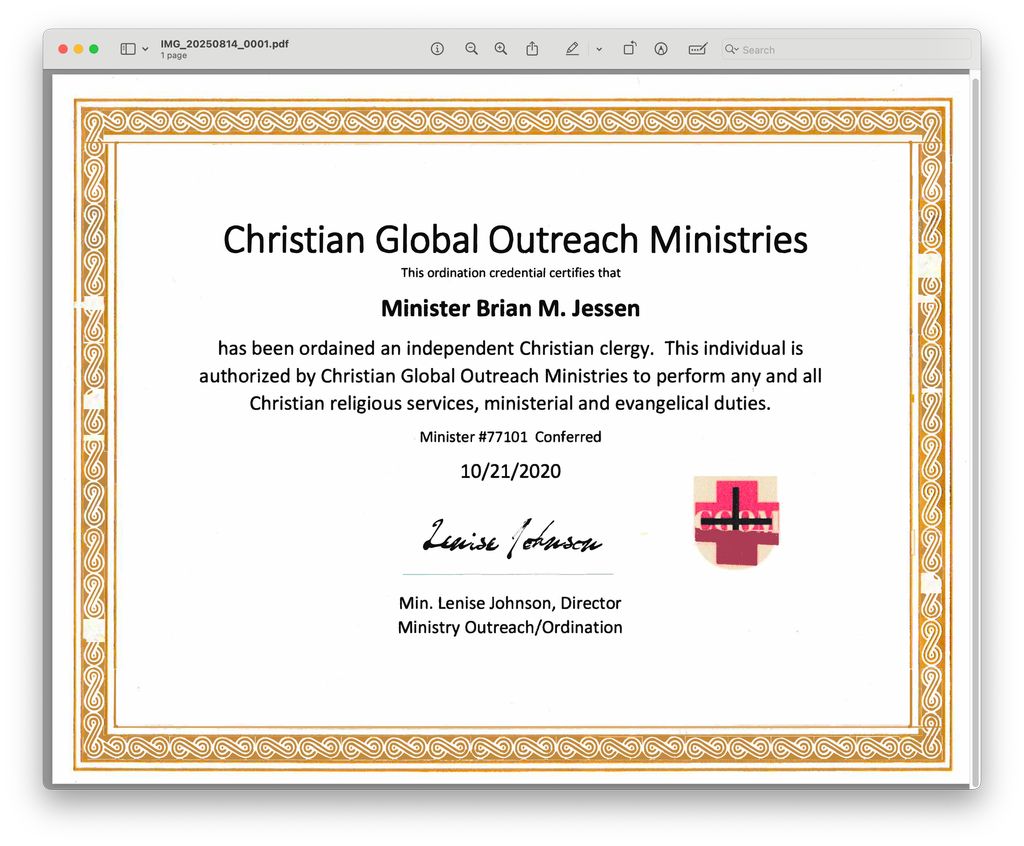Click the line starting "authorized by Christian Global"
Viewport: 1024px width, 846px height.
(x=511, y=376)
